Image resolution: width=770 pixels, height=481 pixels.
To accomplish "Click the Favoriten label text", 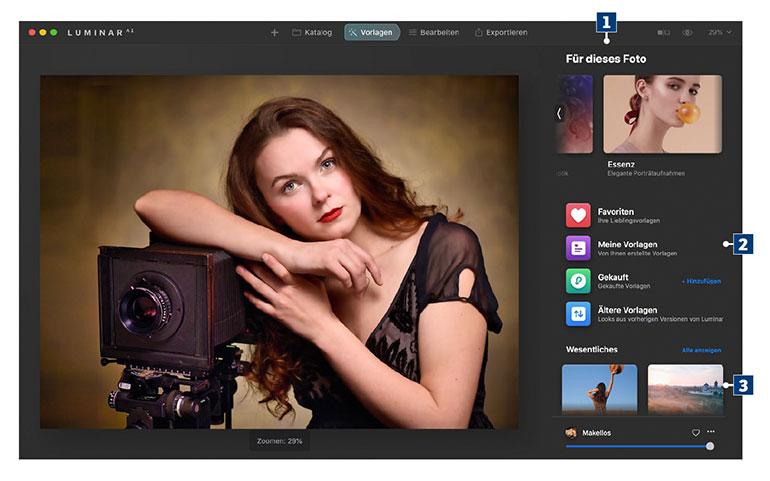I will coord(616,212).
